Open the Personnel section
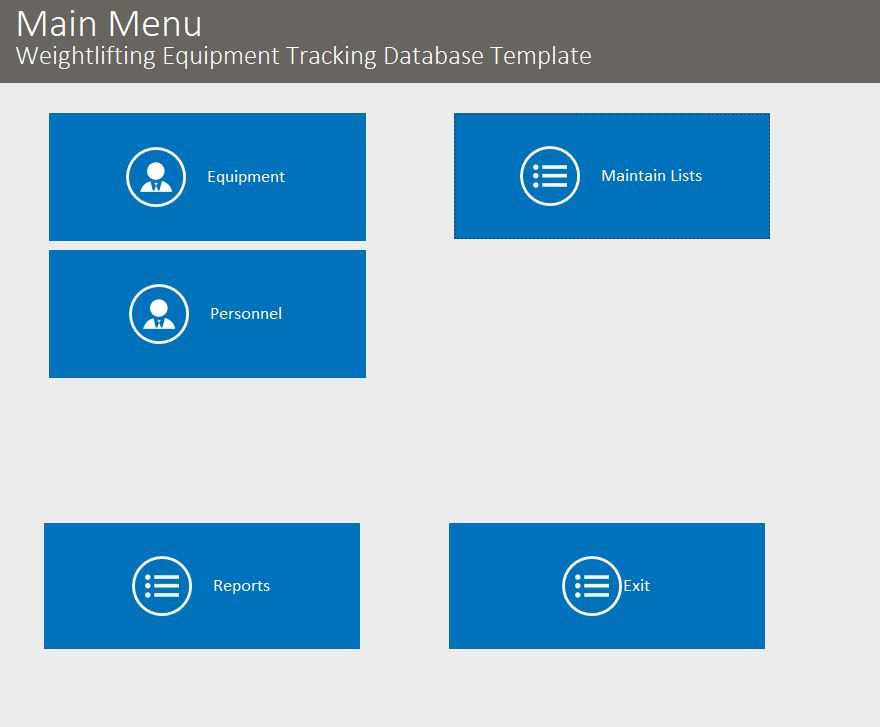The height and width of the screenshot is (727, 880). 208,314
